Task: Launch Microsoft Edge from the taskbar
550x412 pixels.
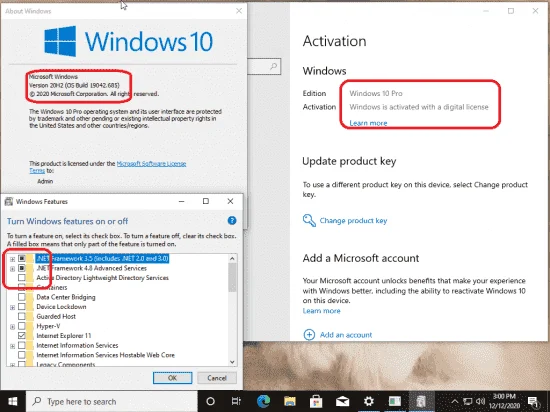Action: pyautogui.click(x=263, y=401)
